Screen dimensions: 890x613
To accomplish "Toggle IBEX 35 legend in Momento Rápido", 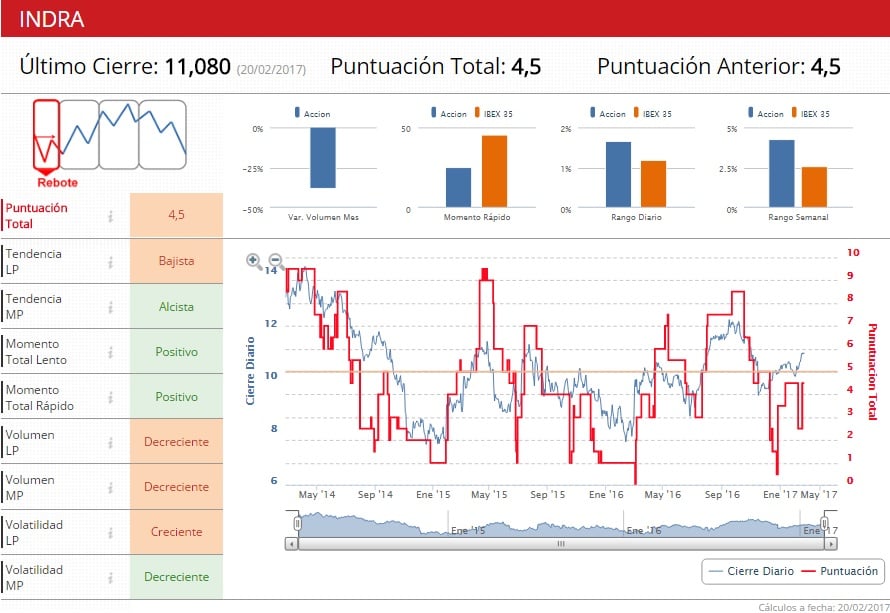I will point(494,114).
